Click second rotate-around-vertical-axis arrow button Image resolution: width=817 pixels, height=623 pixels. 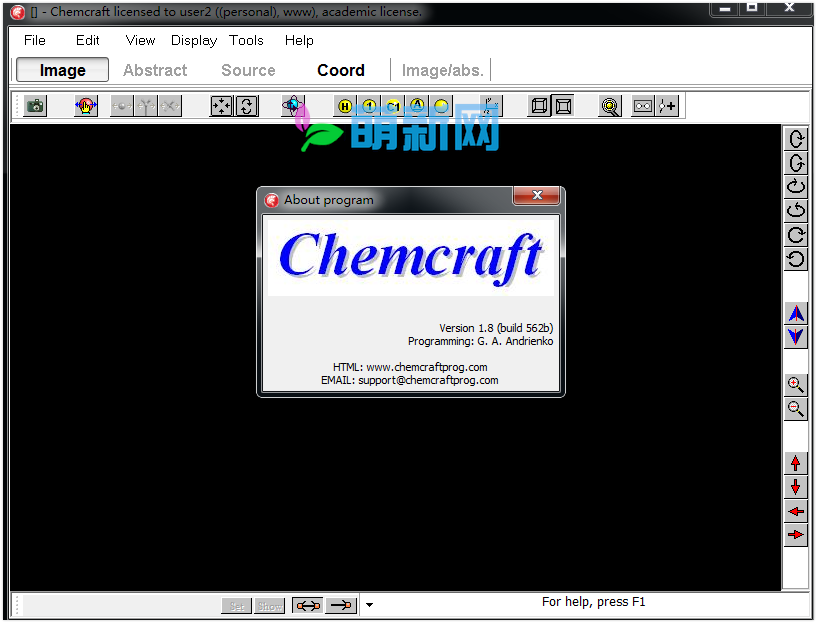pyautogui.click(x=796, y=163)
